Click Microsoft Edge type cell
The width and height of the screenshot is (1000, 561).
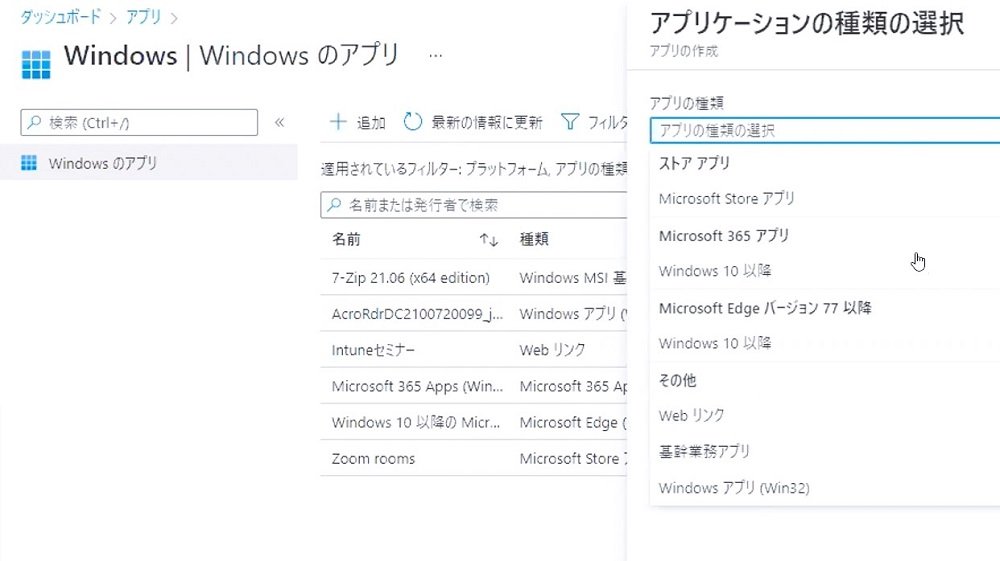tap(573, 423)
